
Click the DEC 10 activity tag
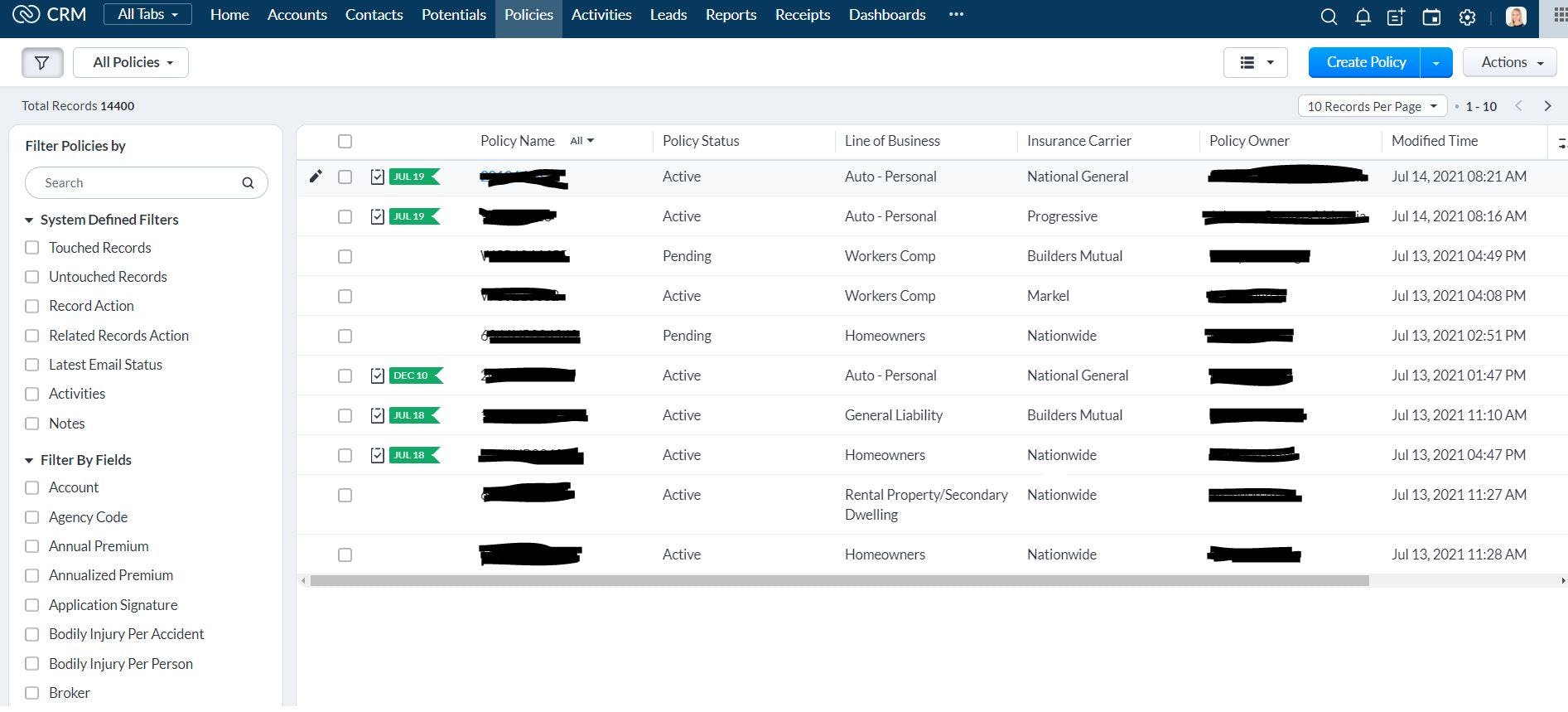[x=416, y=375]
